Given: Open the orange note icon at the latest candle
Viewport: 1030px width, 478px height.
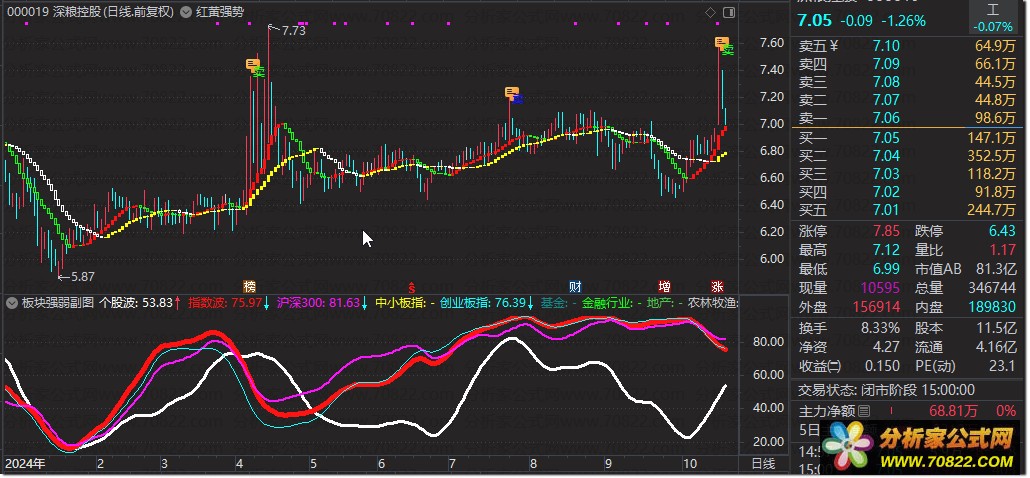Looking at the screenshot, I should coord(721,42).
